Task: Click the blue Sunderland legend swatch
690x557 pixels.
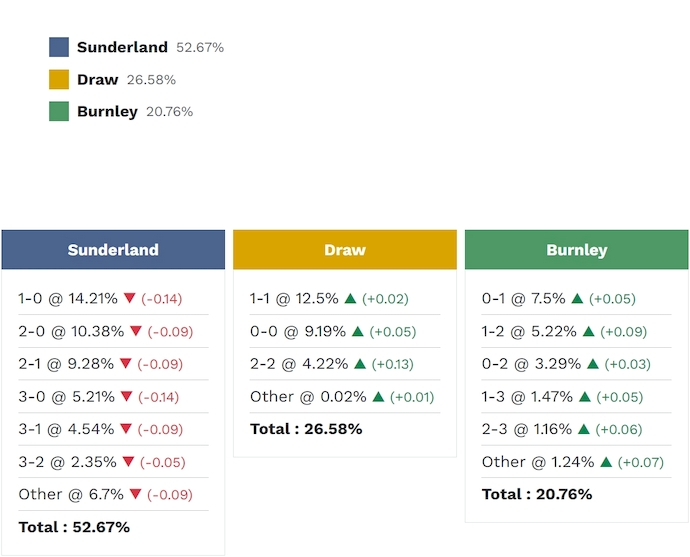Action: point(59,47)
